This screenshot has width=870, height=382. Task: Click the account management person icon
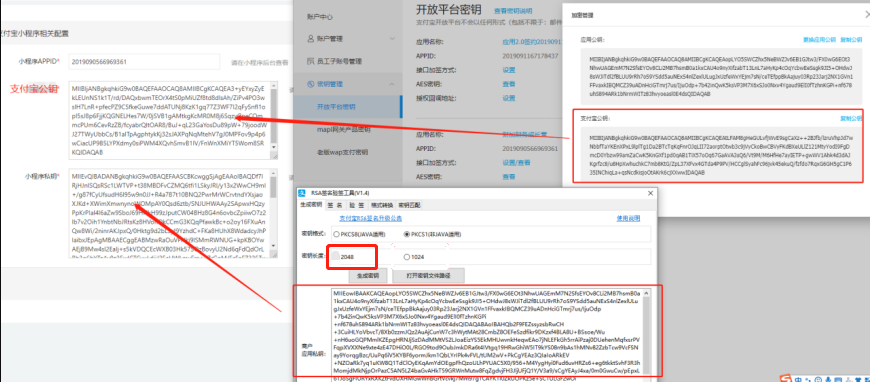311,39
